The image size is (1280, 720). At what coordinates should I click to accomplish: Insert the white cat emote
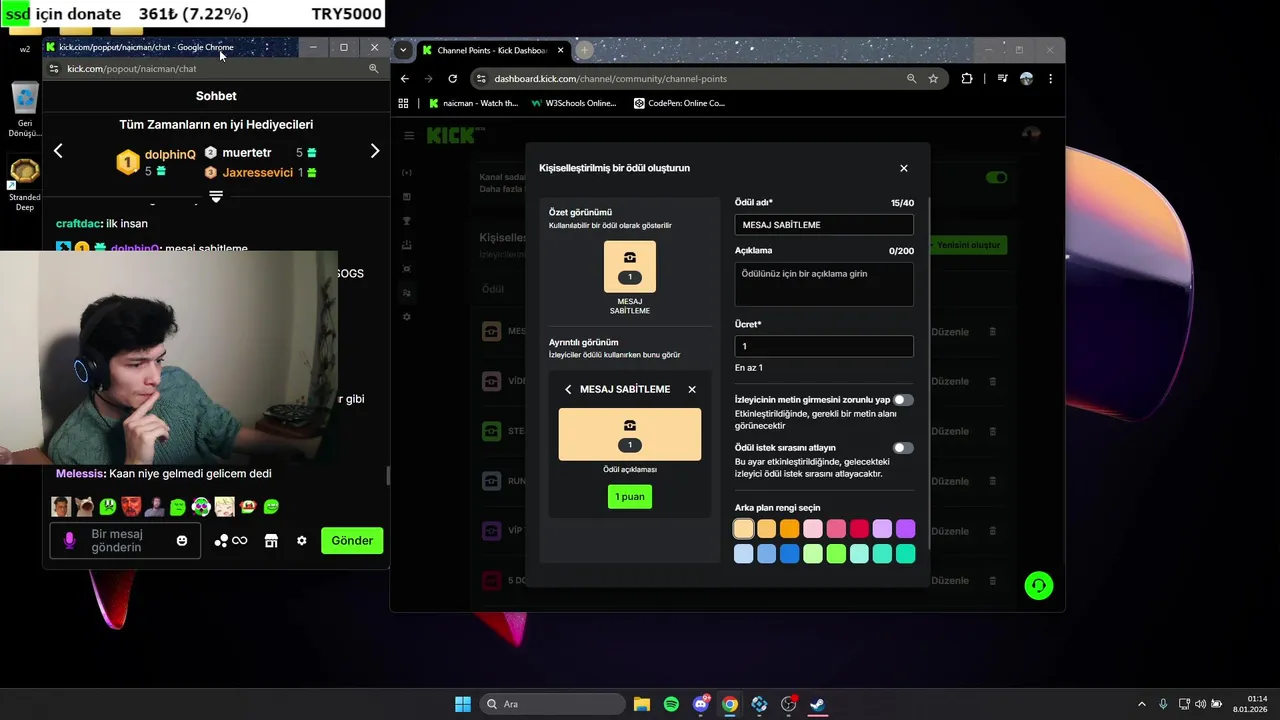point(84,507)
